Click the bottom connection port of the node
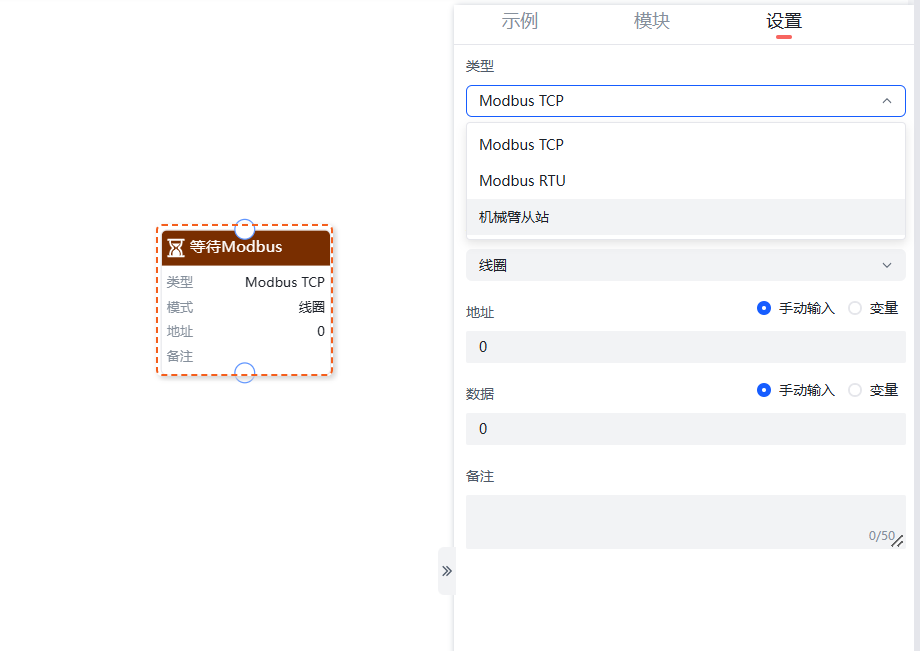 (244, 373)
